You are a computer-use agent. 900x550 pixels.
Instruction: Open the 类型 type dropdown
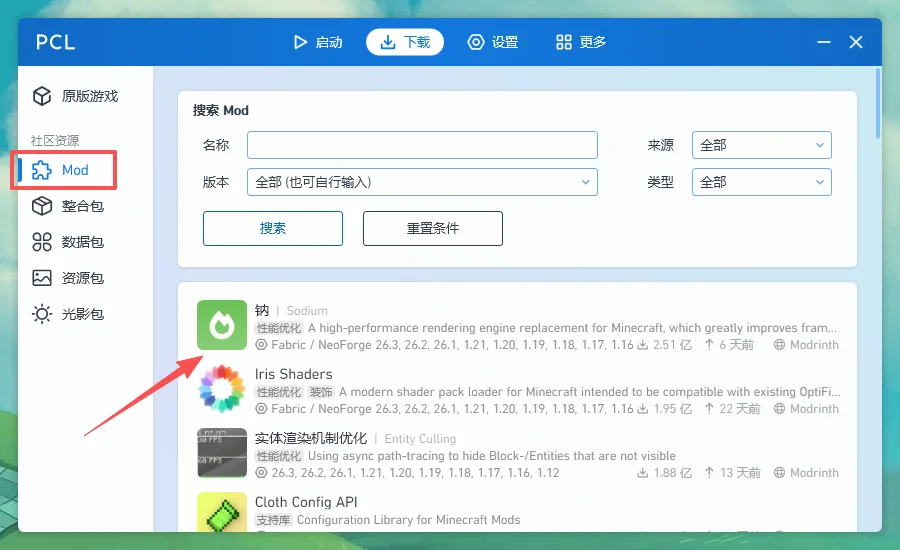click(x=762, y=182)
